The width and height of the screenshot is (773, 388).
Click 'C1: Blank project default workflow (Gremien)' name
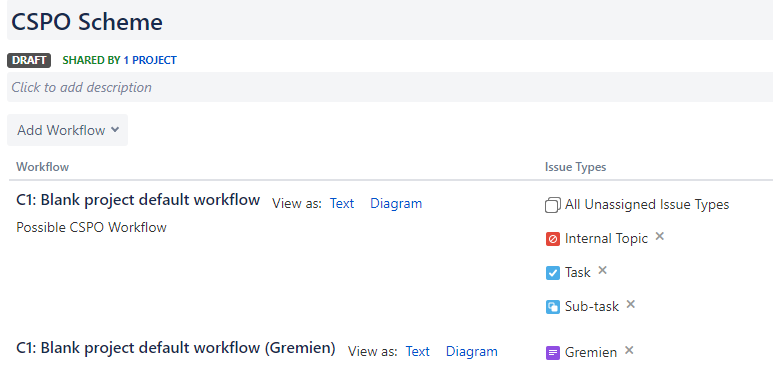click(x=176, y=348)
